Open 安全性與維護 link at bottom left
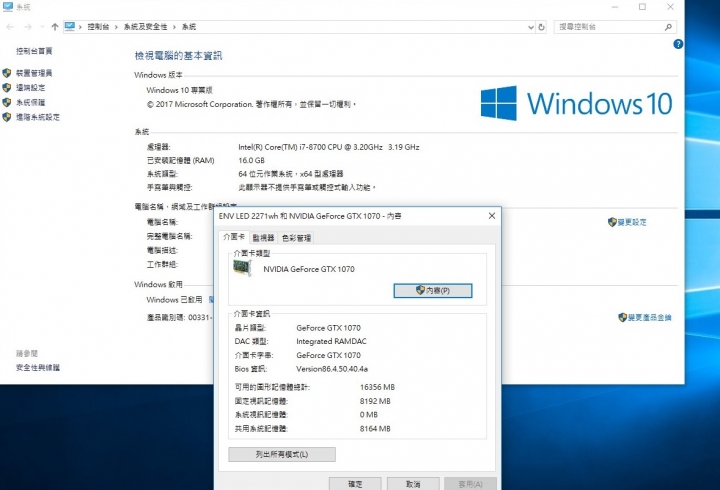Viewport: 720px width, 490px height. (38, 367)
